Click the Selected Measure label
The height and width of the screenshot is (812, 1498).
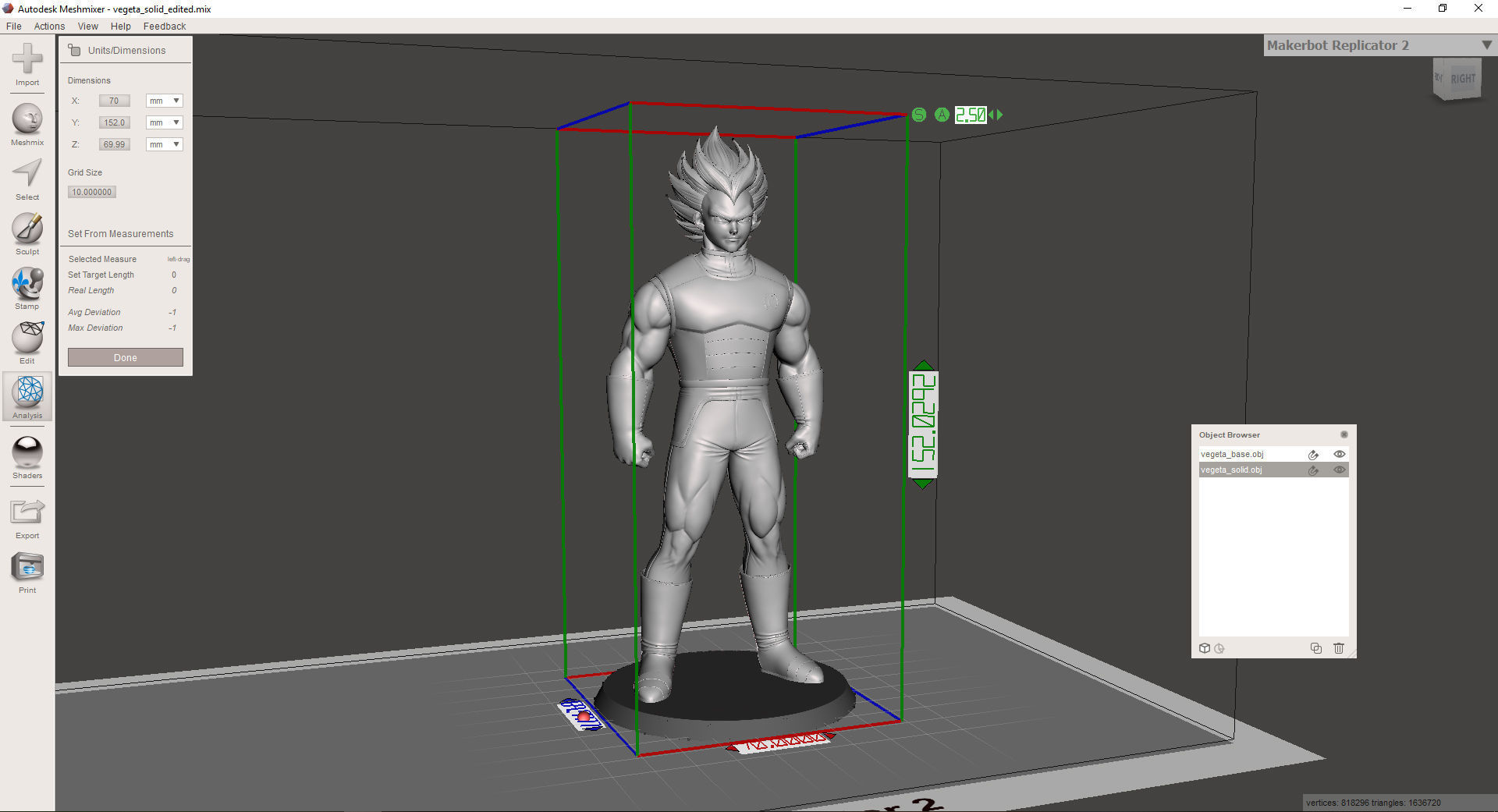point(102,259)
